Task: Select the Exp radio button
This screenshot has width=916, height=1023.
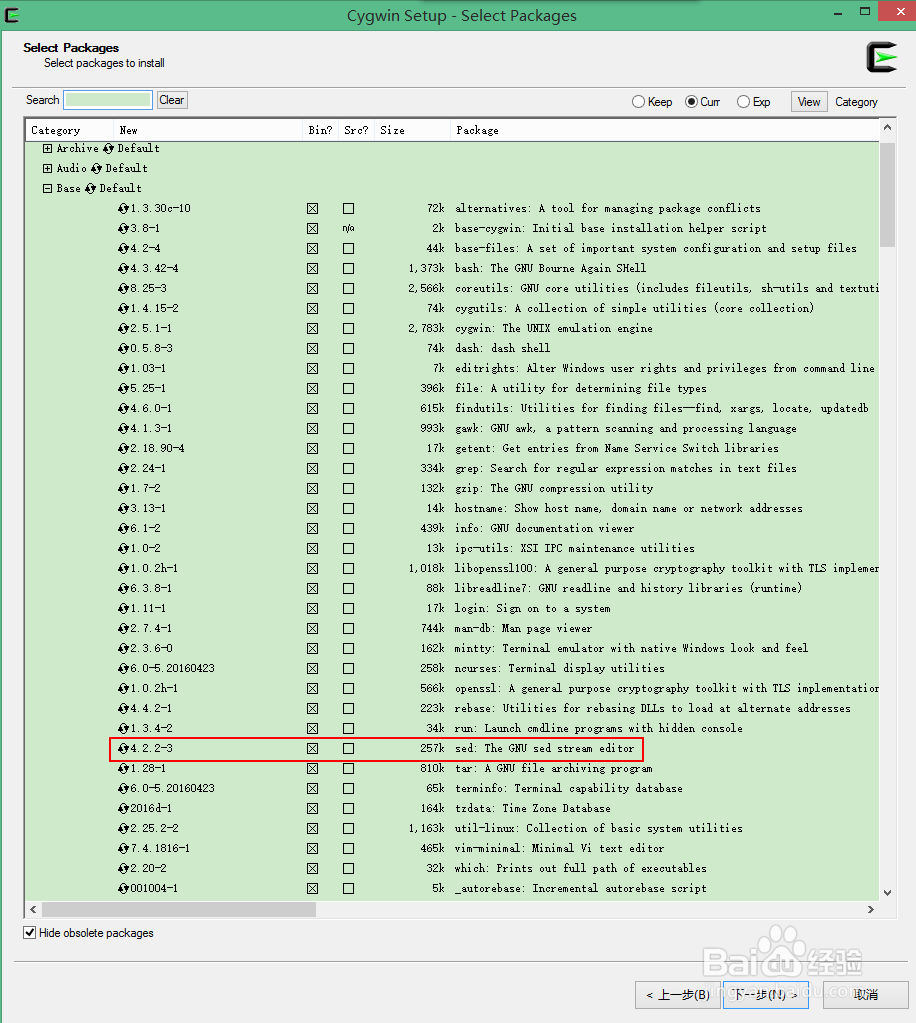Action: click(x=743, y=102)
